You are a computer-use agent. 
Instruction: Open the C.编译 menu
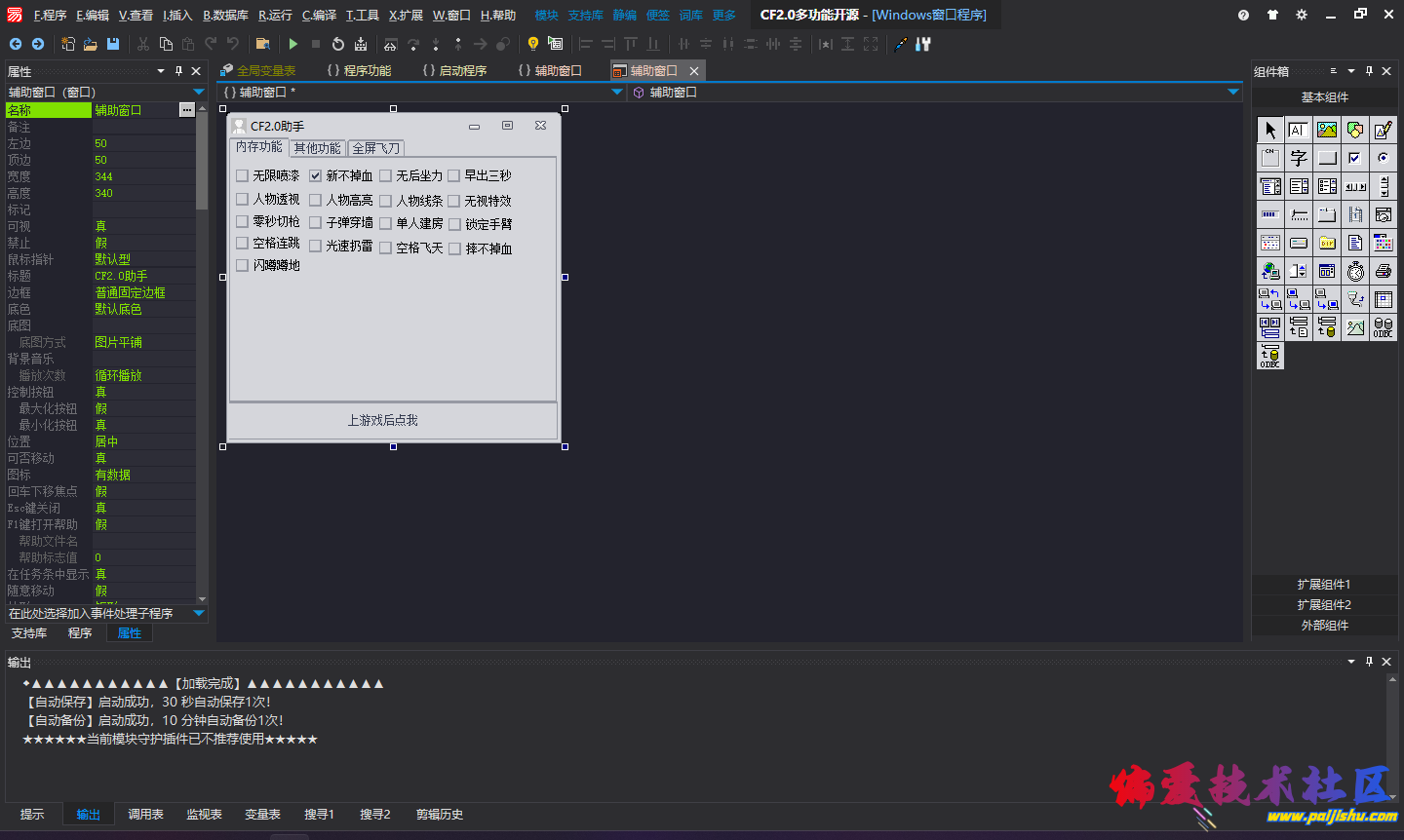click(x=319, y=16)
